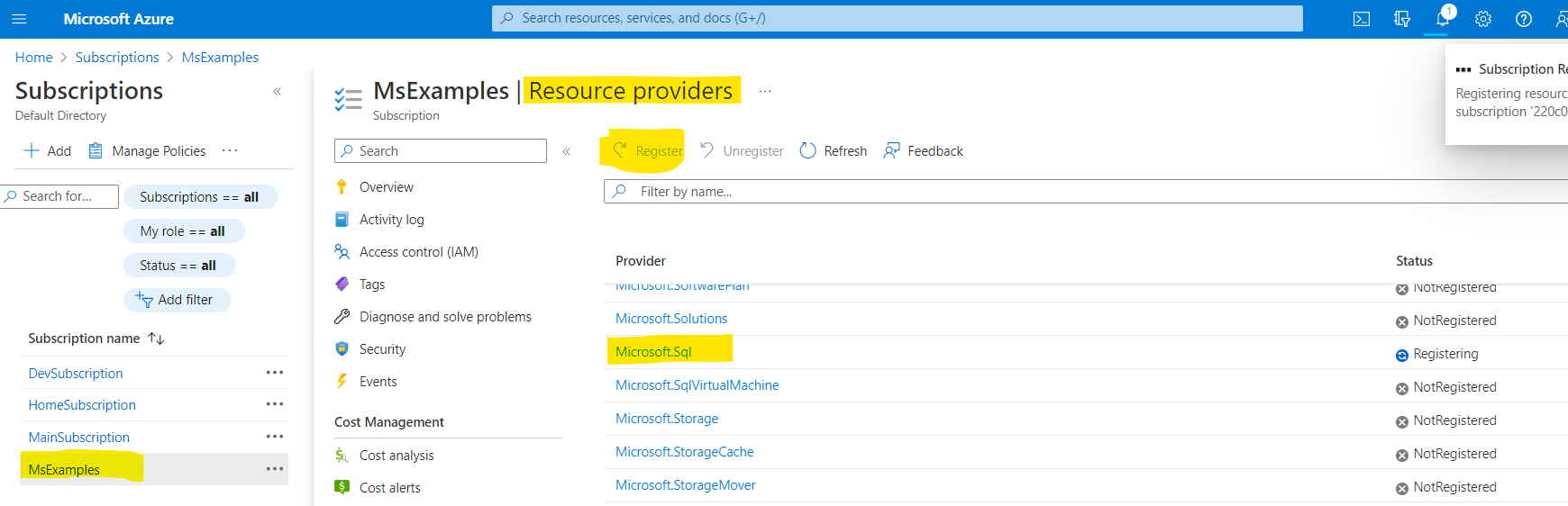Open the hamburger portal menu
Image resolution: width=1568 pixels, height=506 pixels.
pyautogui.click(x=19, y=18)
